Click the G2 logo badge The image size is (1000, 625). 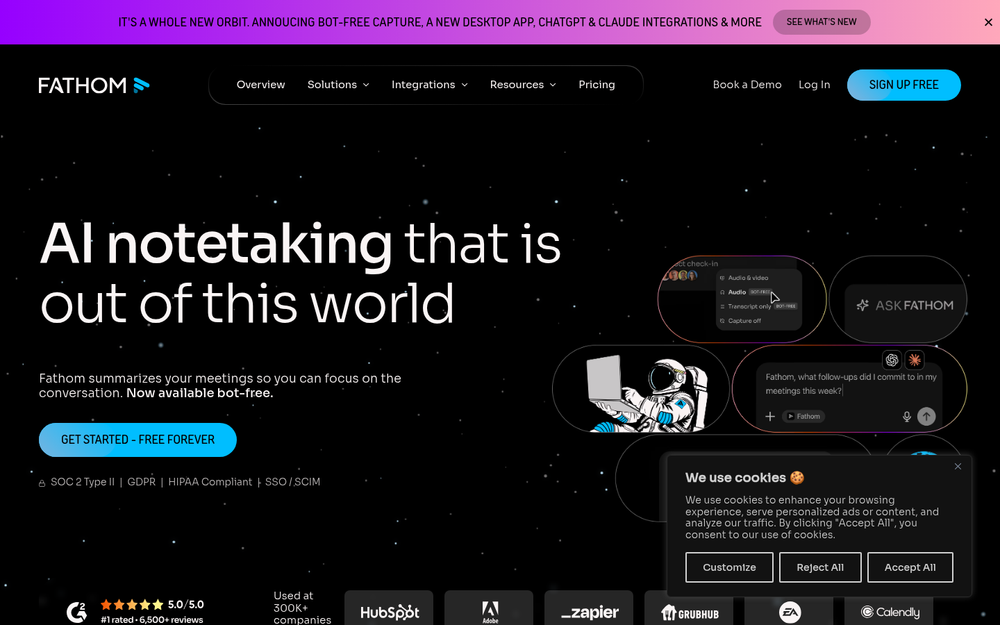pyautogui.click(x=77, y=612)
